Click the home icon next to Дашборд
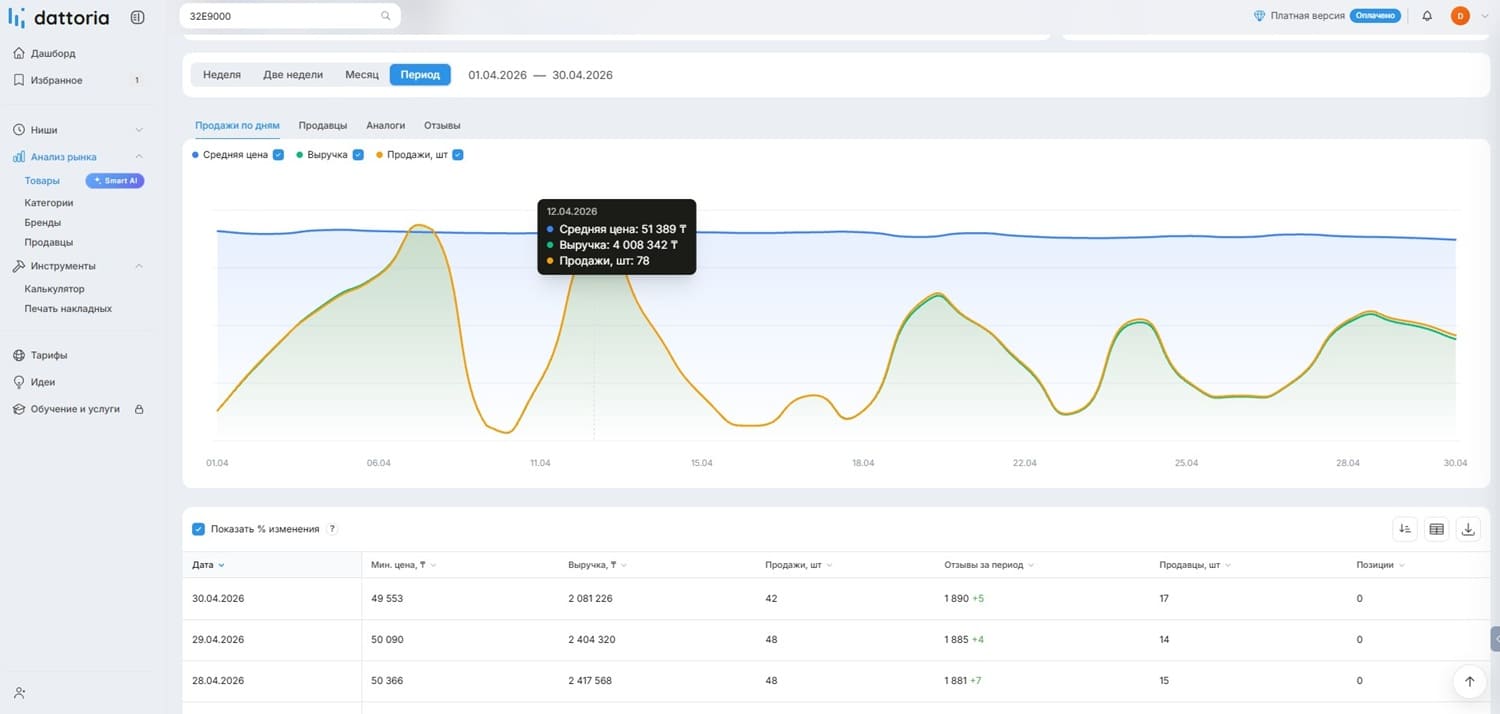 pyautogui.click(x=19, y=53)
